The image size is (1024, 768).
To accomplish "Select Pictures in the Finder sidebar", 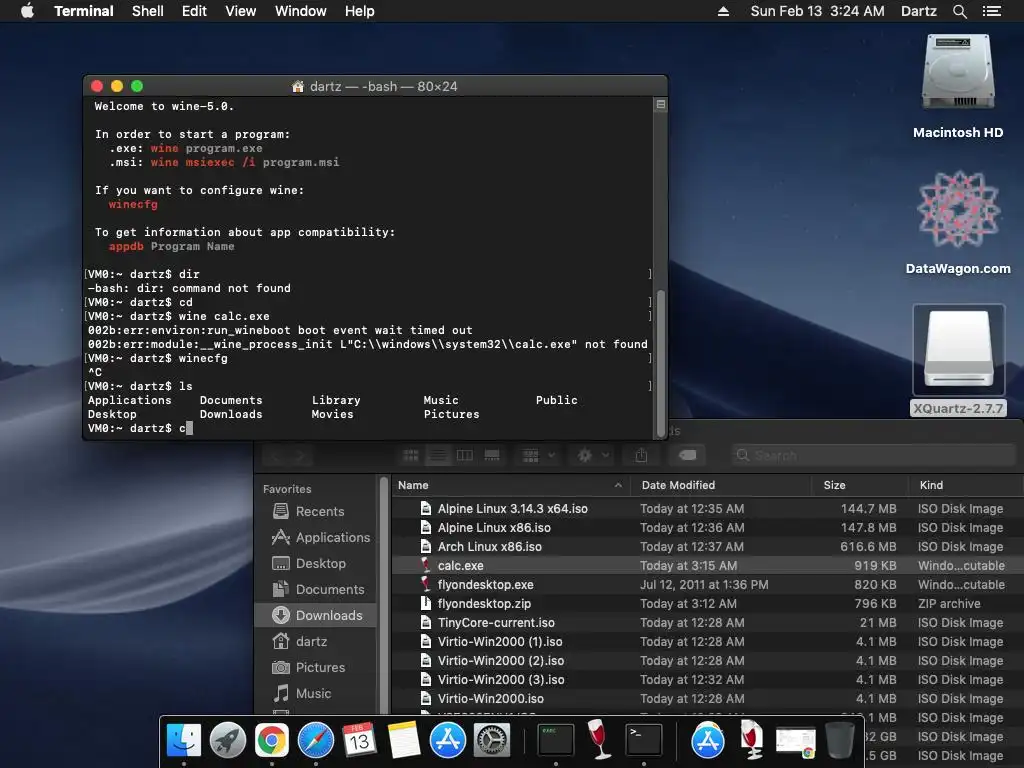I will tap(316, 667).
